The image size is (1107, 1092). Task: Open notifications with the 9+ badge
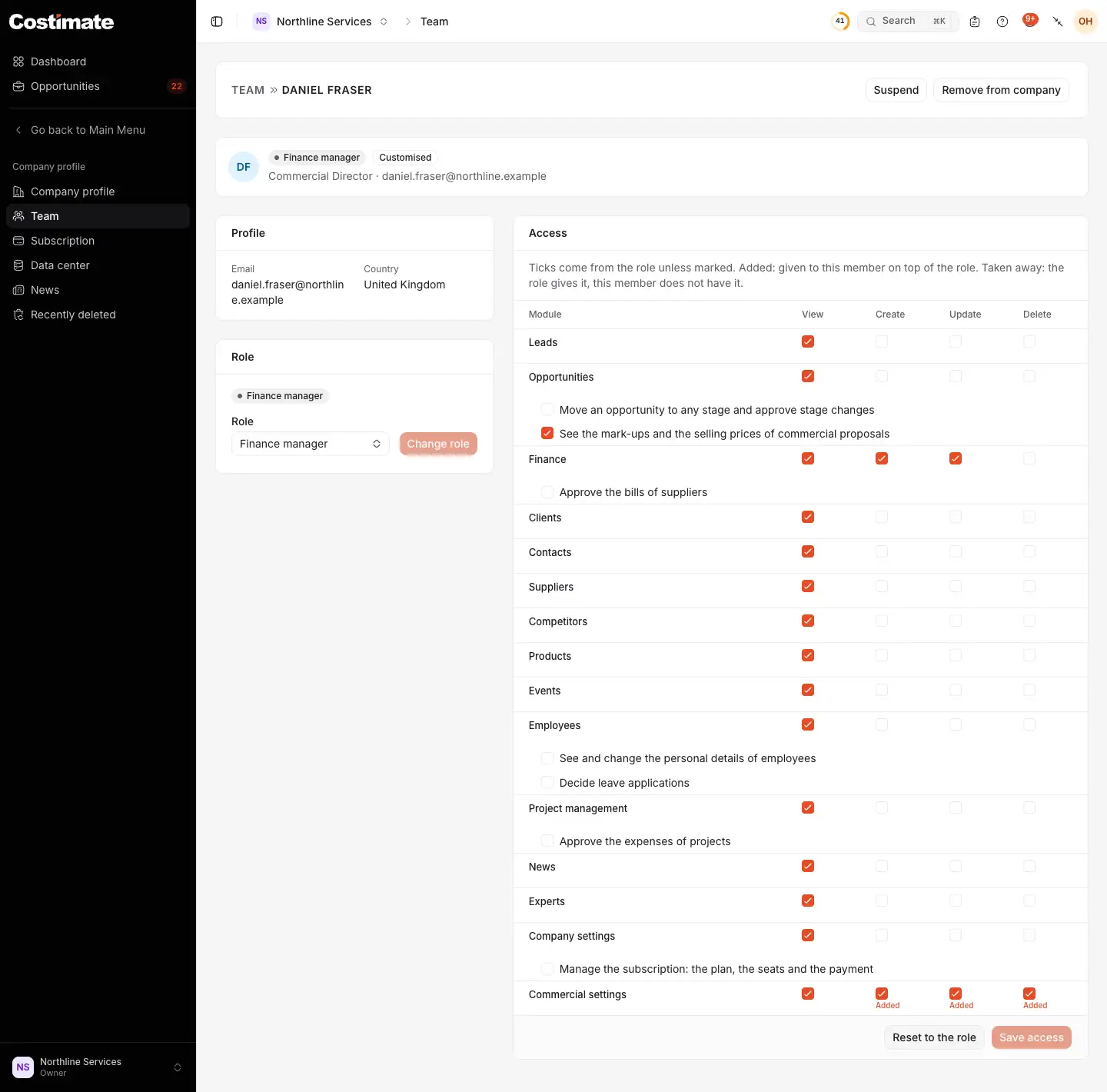point(1030,21)
